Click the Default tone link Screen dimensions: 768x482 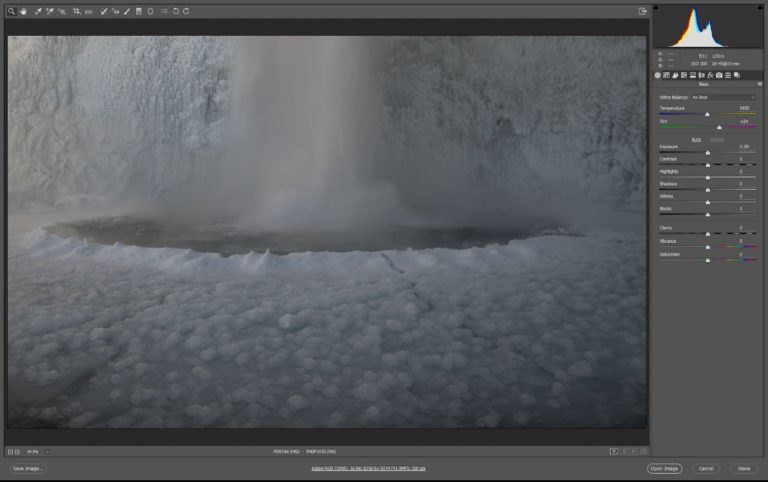tap(717, 140)
